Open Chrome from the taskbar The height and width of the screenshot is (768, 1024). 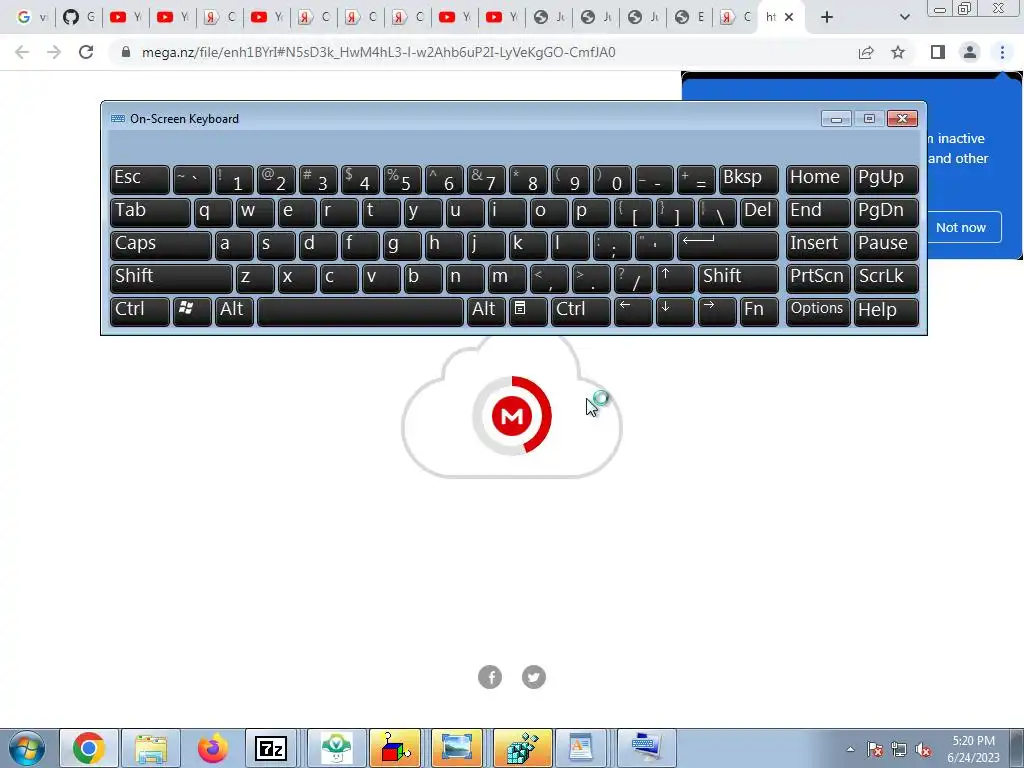point(89,748)
